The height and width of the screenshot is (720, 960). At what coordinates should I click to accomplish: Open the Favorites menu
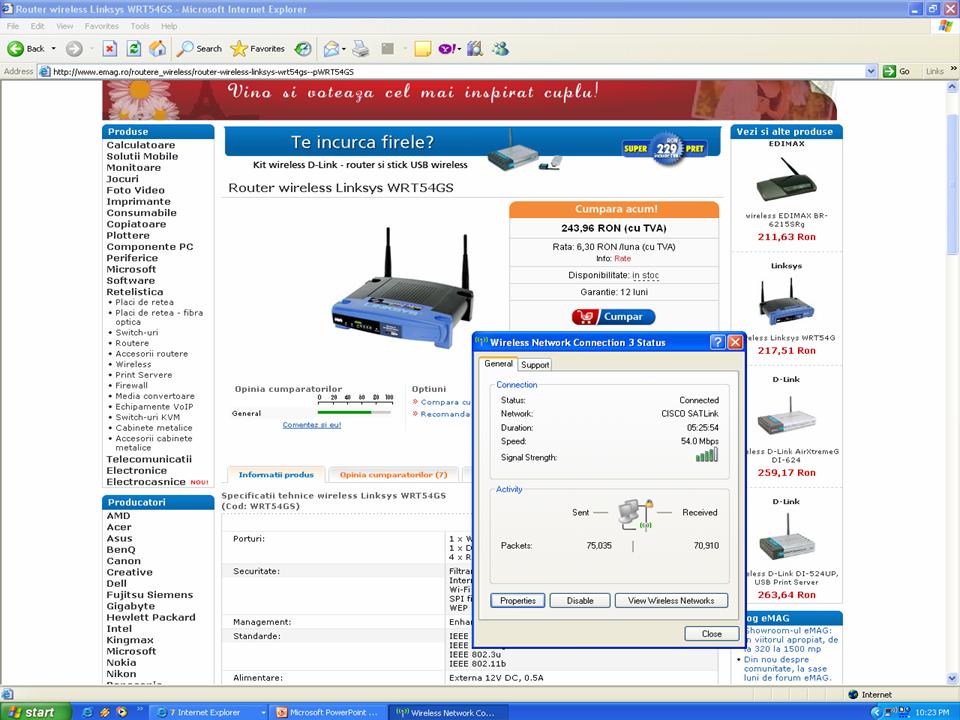102,26
